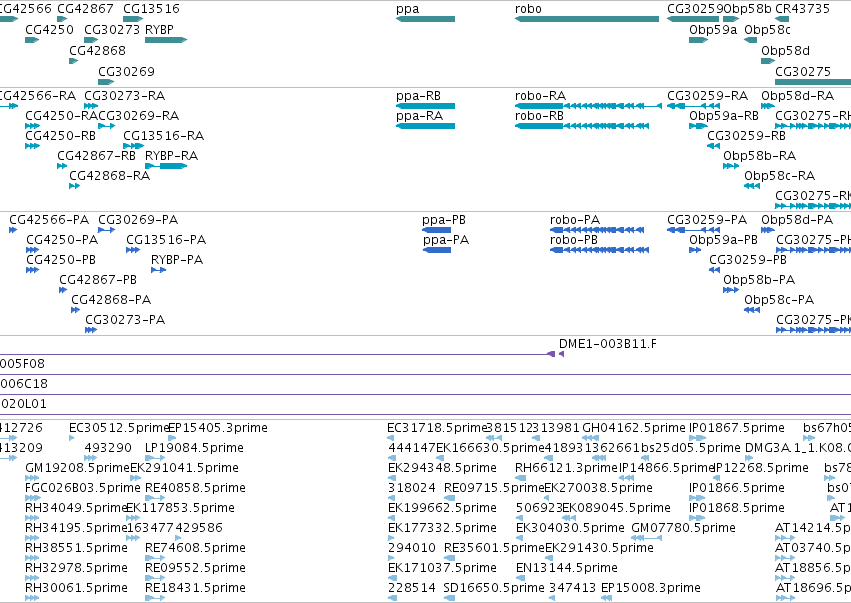Select the Obp58b-PA protein arrows

731,290
